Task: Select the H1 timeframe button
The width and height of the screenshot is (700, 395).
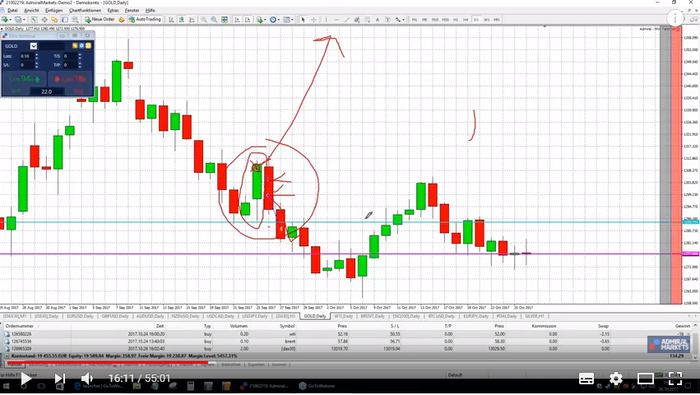Action: (x=455, y=20)
